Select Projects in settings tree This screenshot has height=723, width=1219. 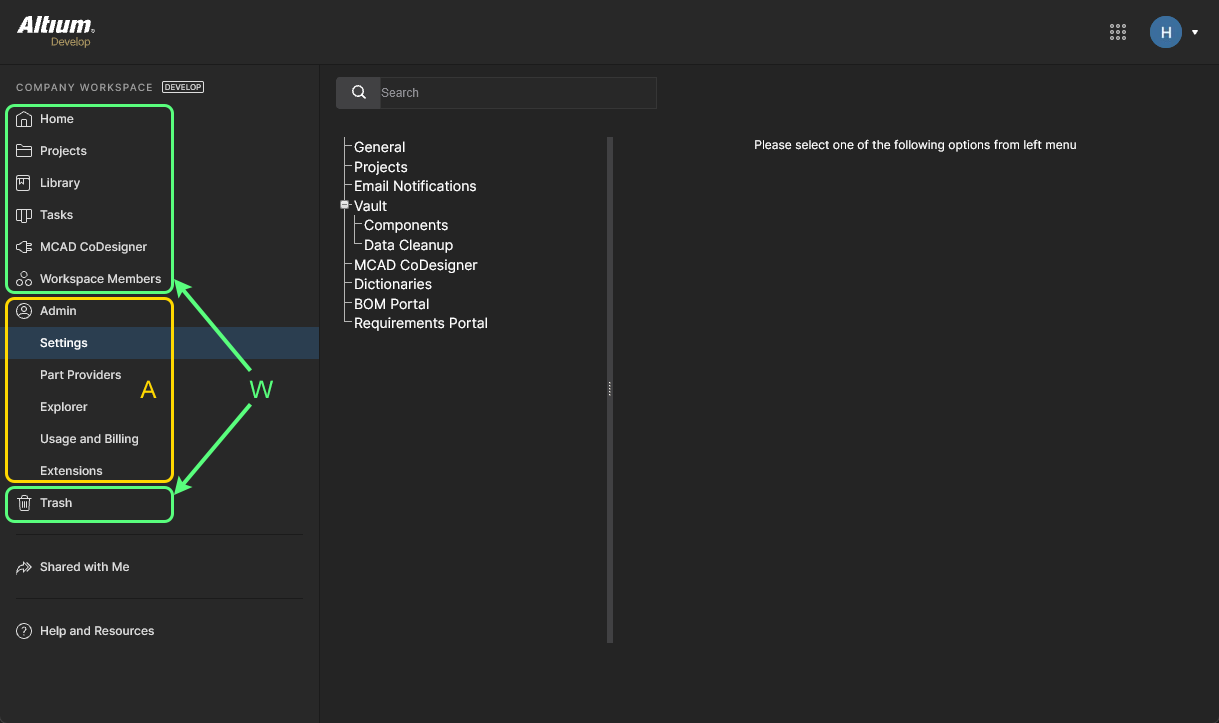381,167
